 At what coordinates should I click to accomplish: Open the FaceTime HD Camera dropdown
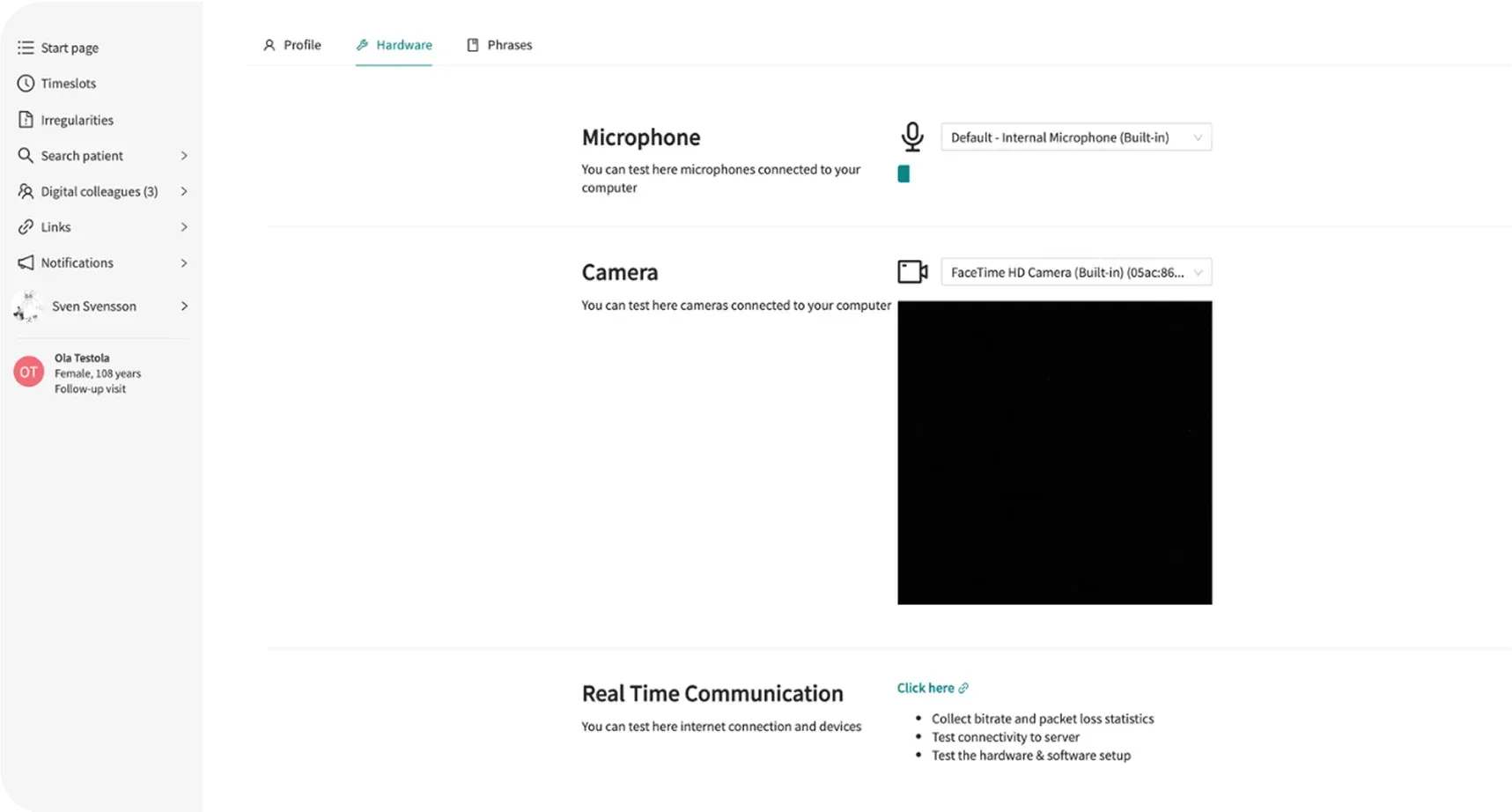1075,272
